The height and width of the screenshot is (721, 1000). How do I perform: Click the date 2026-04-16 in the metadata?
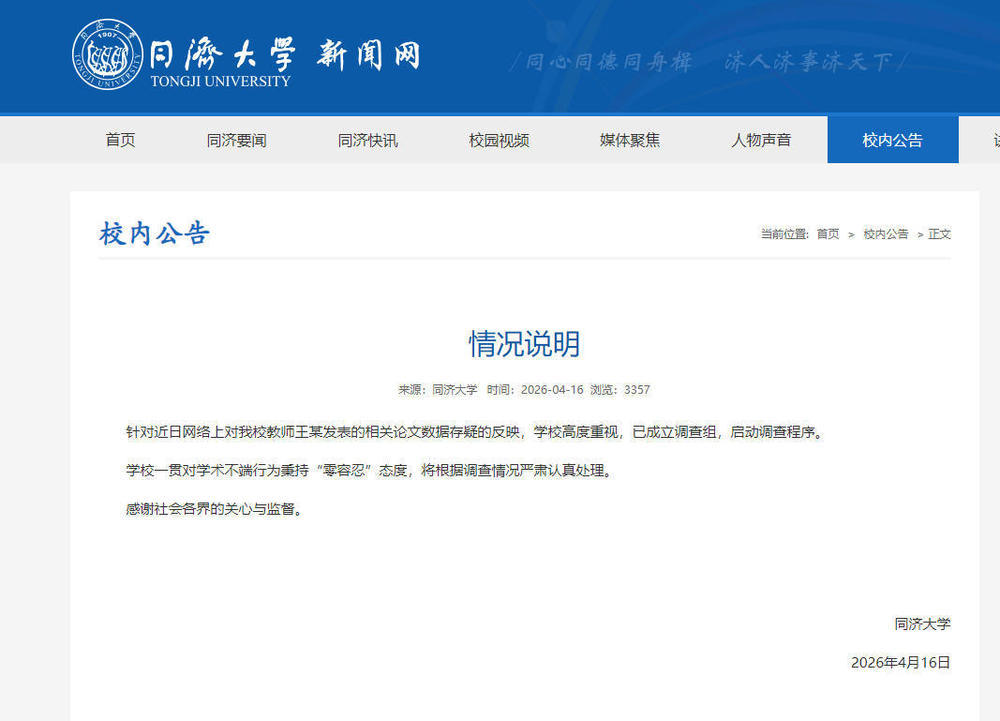point(550,390)
